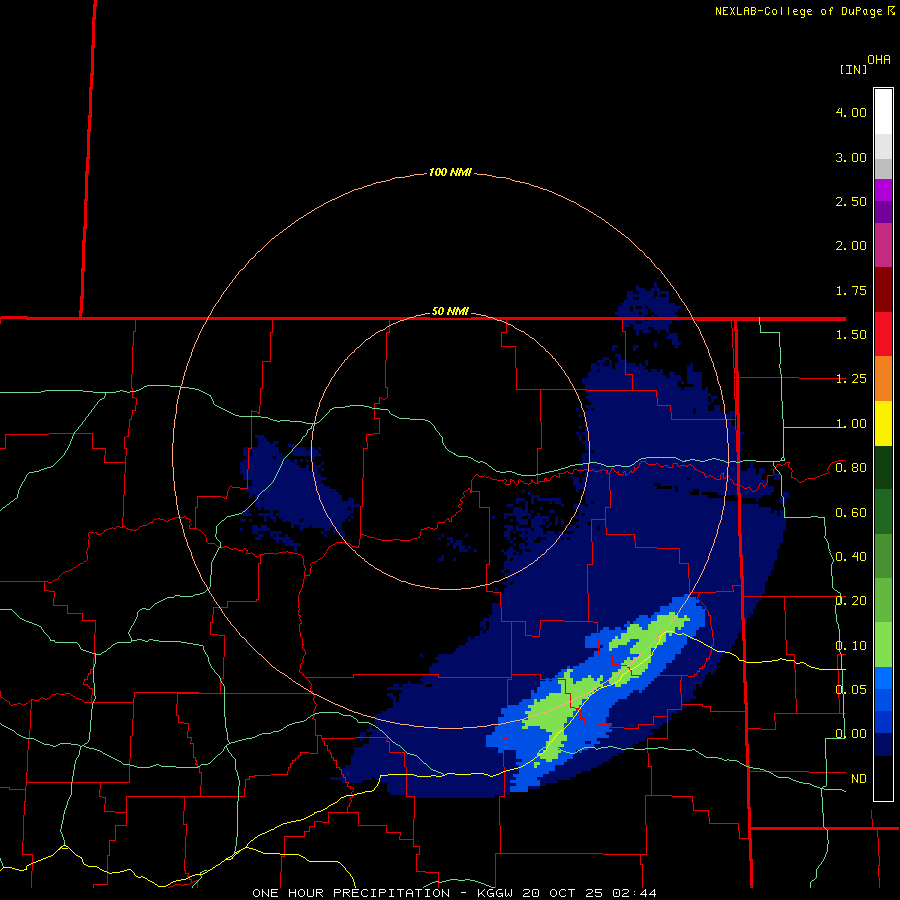
Task: Click the 0.80 legend value
Action: coord(851,468)
